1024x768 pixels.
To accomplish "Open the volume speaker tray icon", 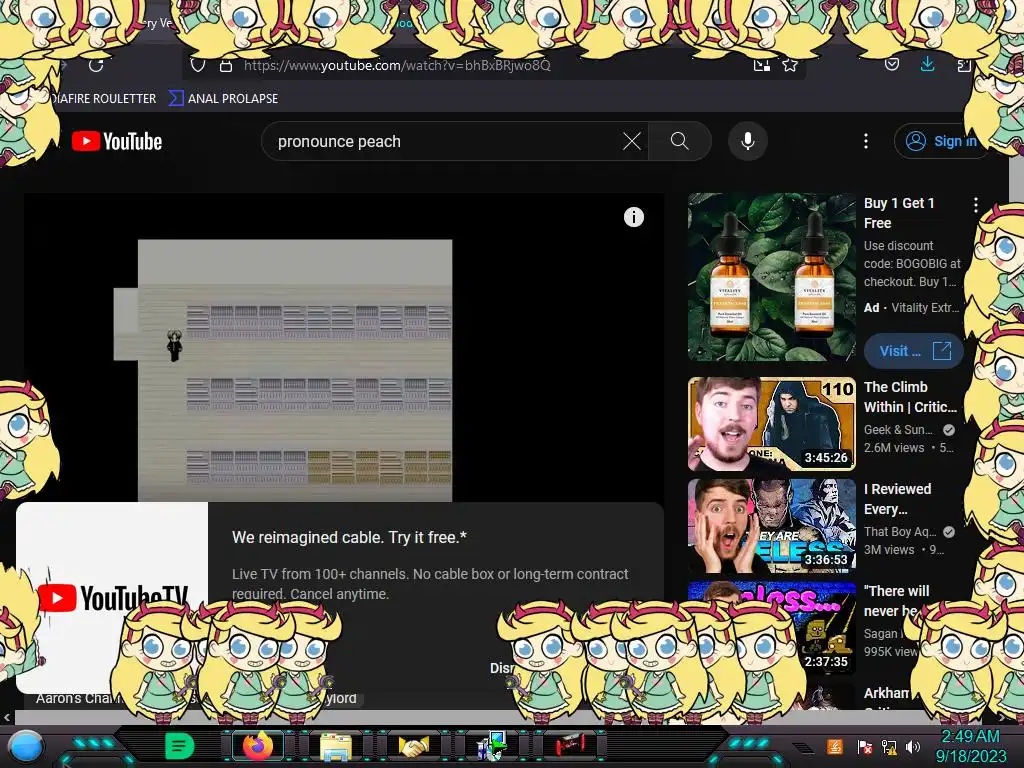I will click(x=912, y=746).
